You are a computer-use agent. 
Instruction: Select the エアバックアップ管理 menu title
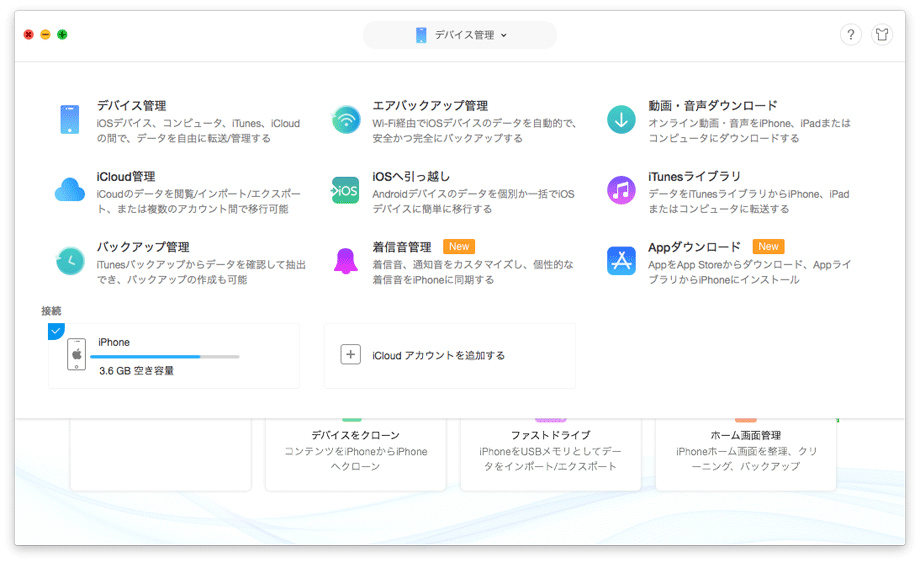430,106
